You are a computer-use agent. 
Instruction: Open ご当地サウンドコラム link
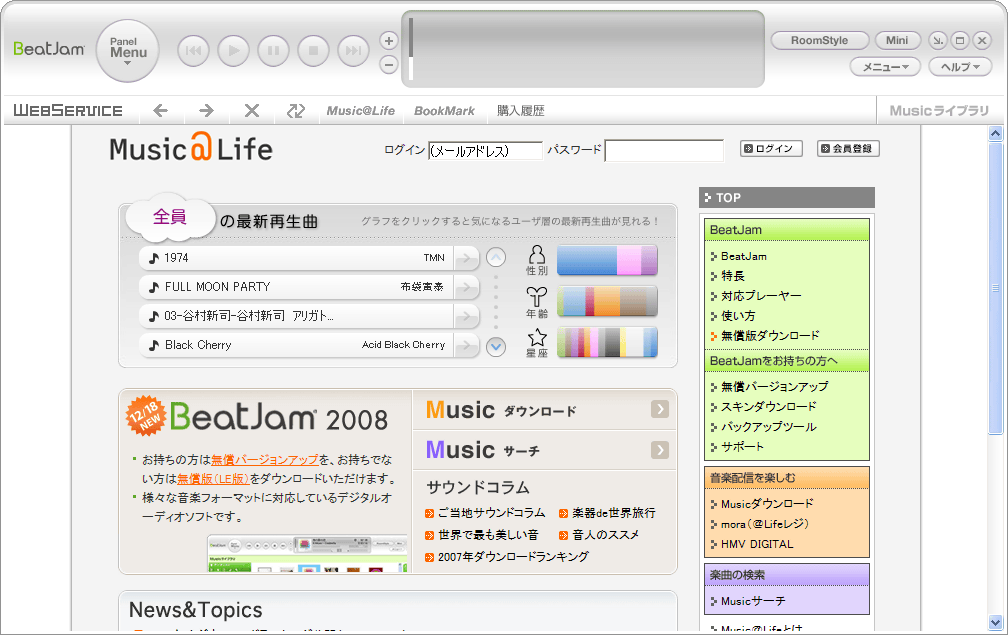pos(491,513)
